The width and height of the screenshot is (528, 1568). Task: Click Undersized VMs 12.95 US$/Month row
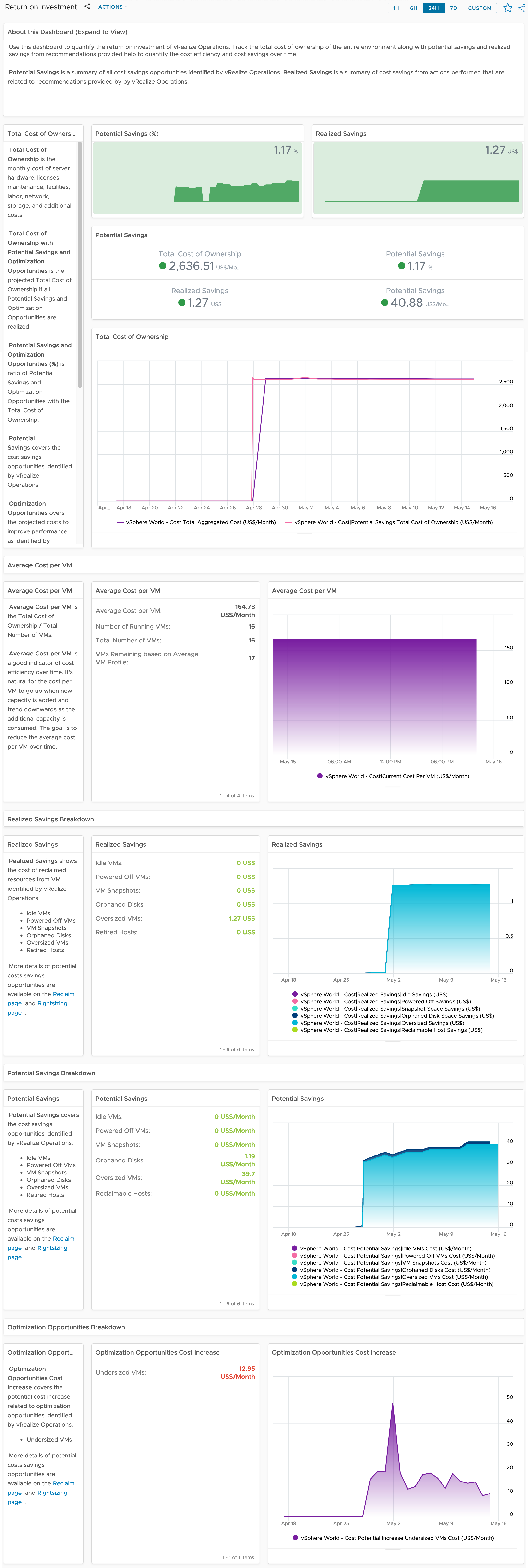[175, 1373]
